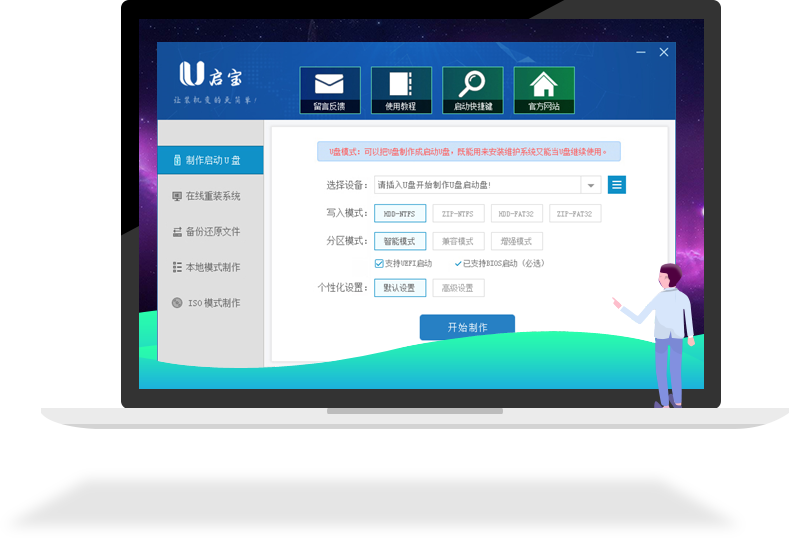The width and height of the screenshot is (789, 538).
Task: Expand the 选择设备 dropdown arrow
Action: (x=590, y=185)
